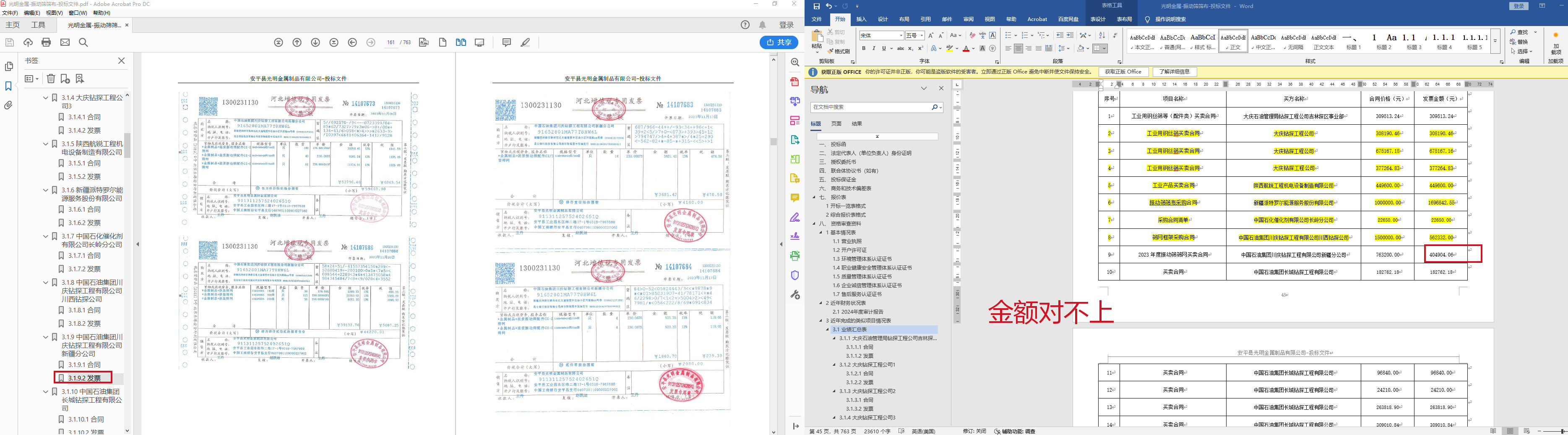Switch to Acrobat 工具 tab
1568x435 pixels.
pyautogui.click(x=38, y=25)
